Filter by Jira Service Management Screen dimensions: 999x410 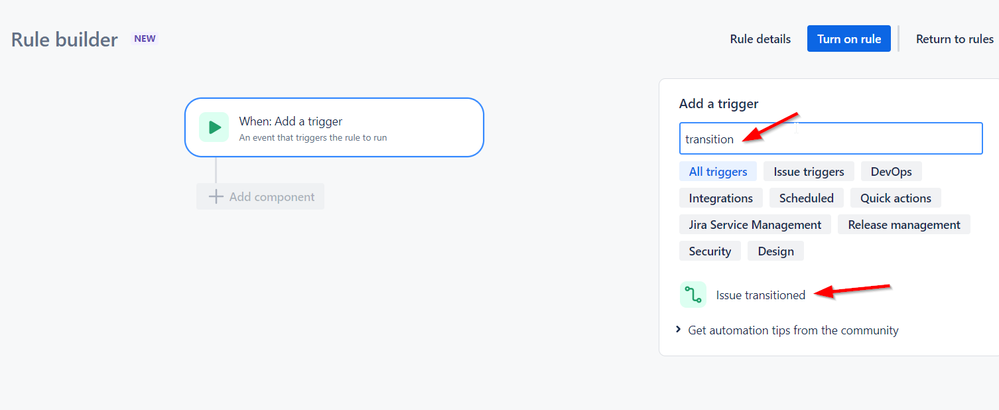(x=755, y=225)
